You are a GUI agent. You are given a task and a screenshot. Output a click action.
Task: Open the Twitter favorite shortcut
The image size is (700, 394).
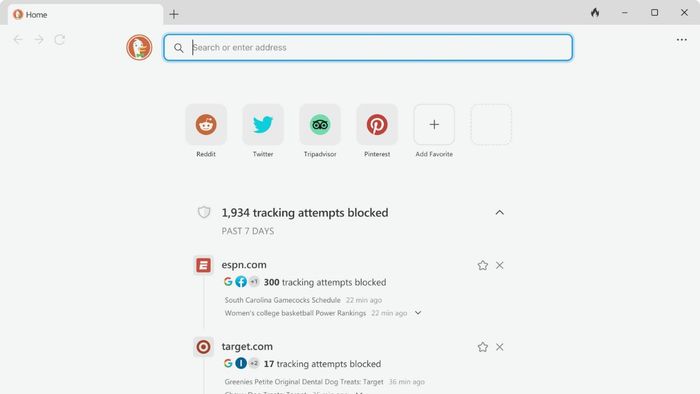[x=263, y=124]
